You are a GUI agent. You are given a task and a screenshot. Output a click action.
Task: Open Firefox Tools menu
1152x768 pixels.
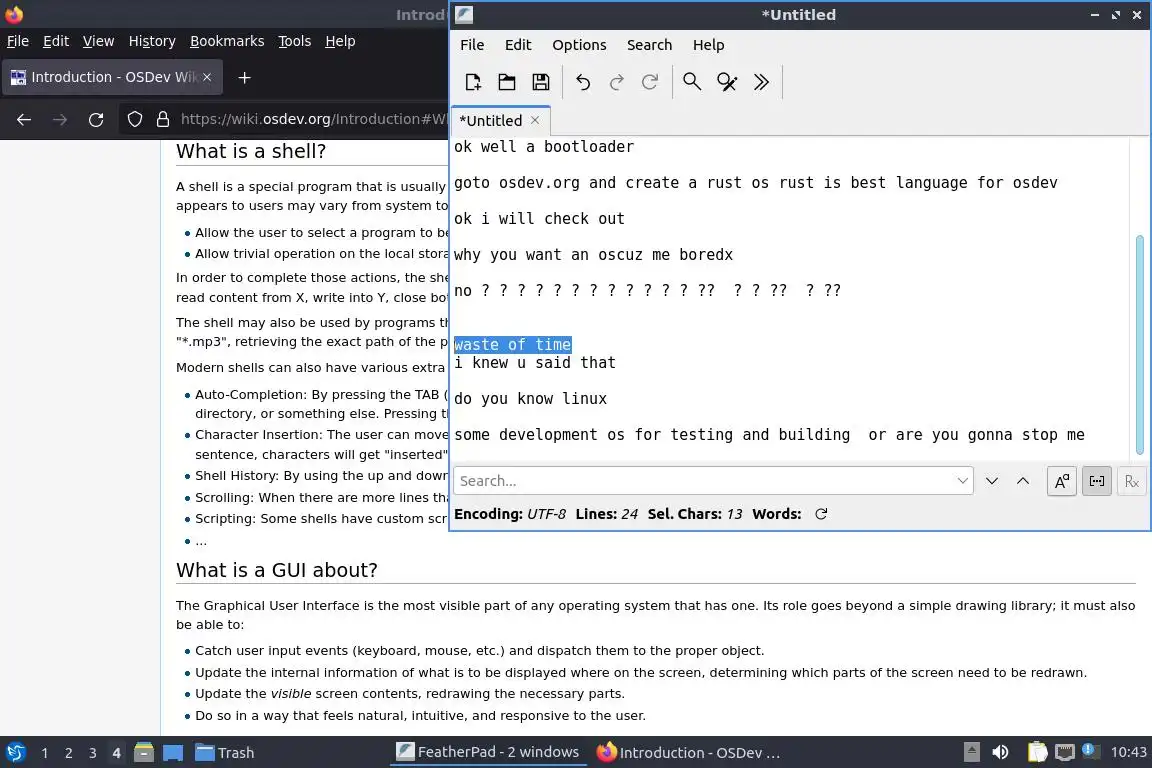pos(295,41)
